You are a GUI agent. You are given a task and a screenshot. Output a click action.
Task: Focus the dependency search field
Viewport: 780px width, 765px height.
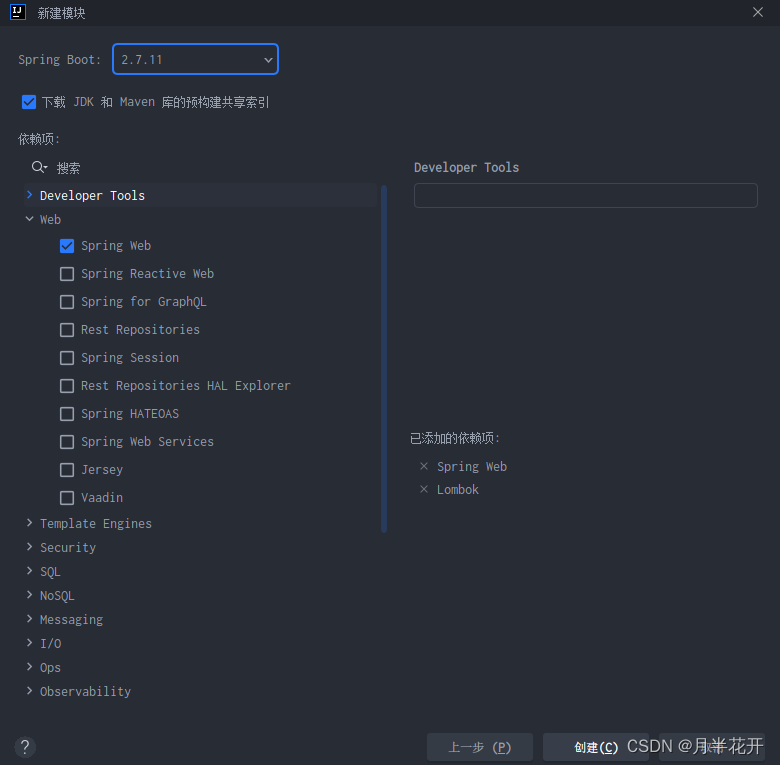tap(200, 168)
